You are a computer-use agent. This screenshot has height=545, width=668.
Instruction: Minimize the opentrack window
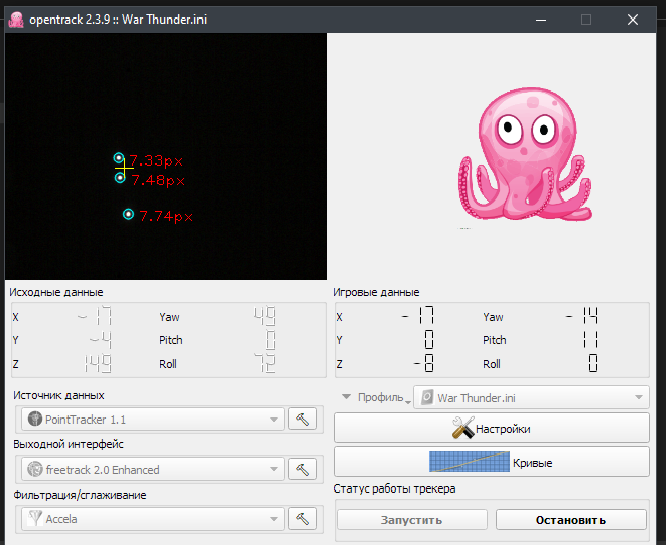(539, 19)
